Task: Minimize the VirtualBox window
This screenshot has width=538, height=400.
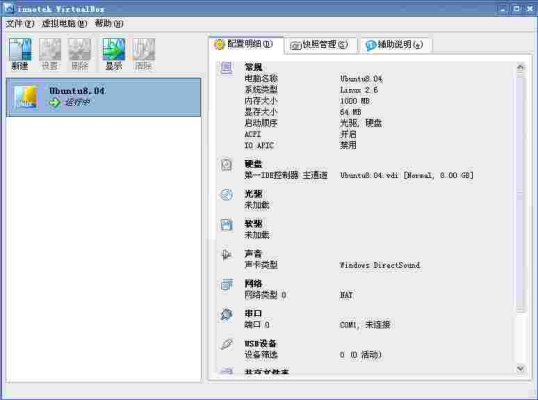Action: [x=503, y=9]
